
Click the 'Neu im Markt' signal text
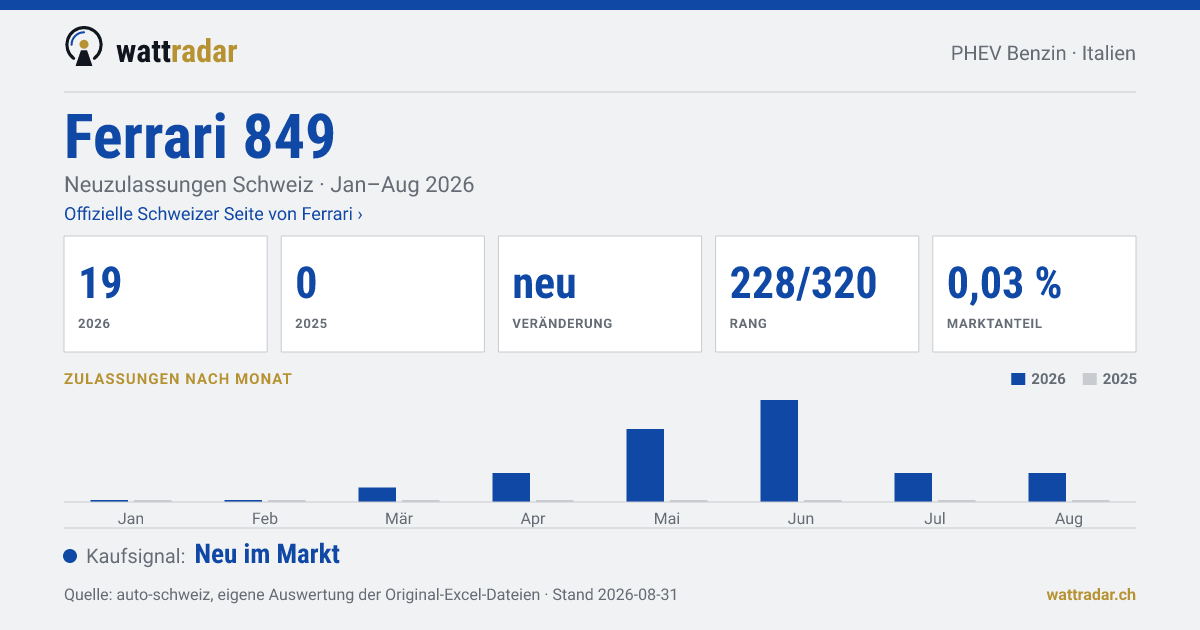click(267, 554)
